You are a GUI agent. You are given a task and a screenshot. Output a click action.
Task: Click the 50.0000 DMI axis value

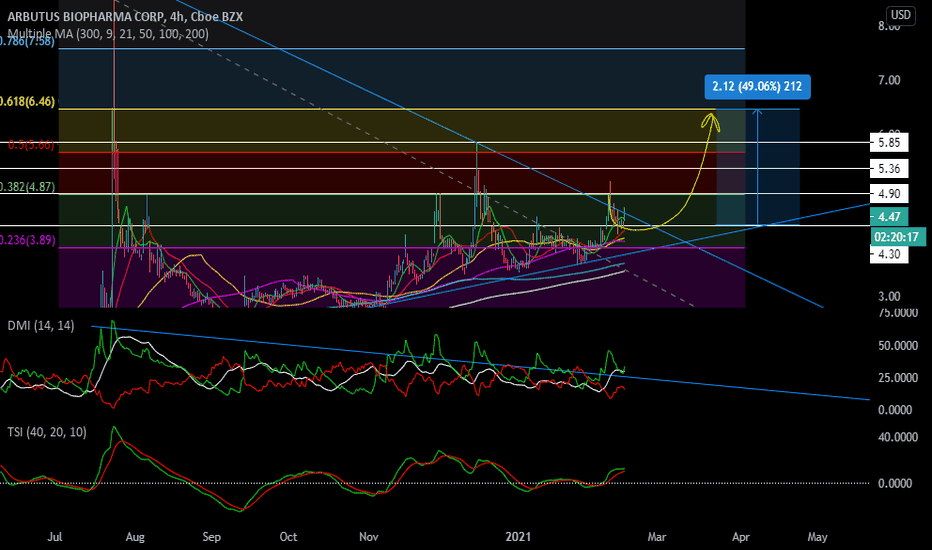click(898, 346)
